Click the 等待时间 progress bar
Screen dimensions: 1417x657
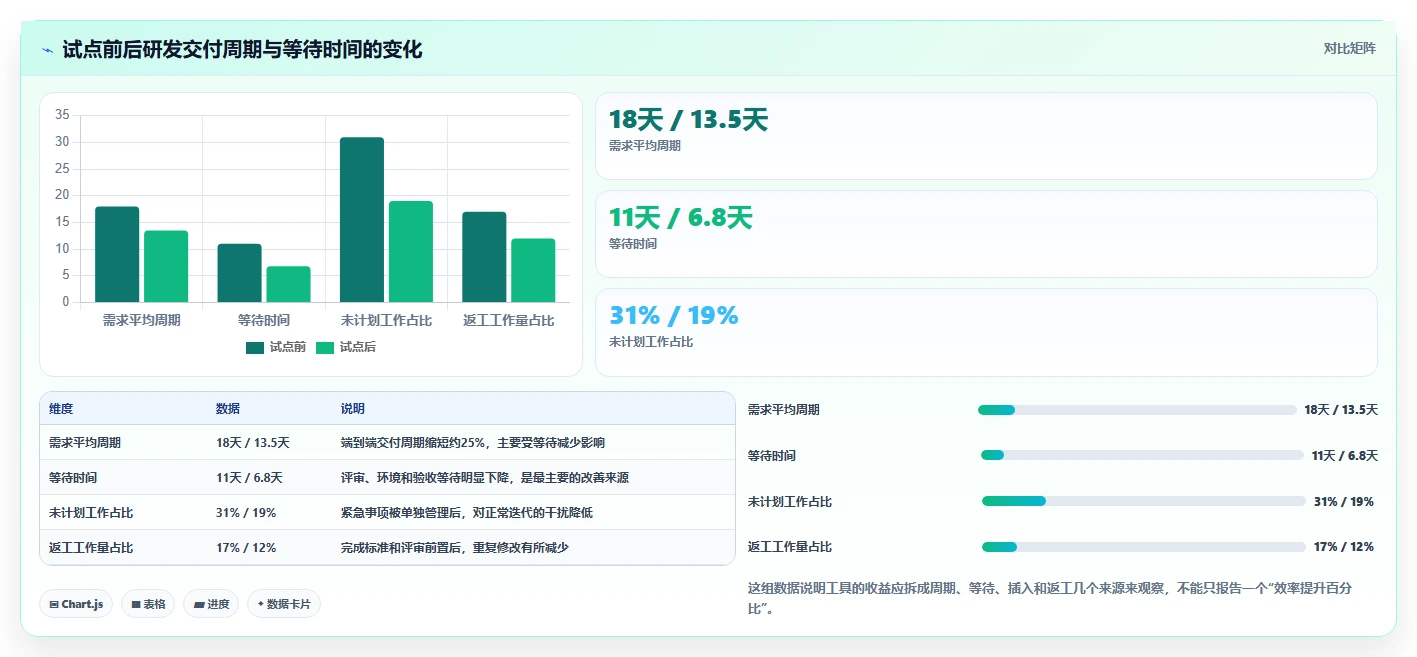[x=1142, y=456]
